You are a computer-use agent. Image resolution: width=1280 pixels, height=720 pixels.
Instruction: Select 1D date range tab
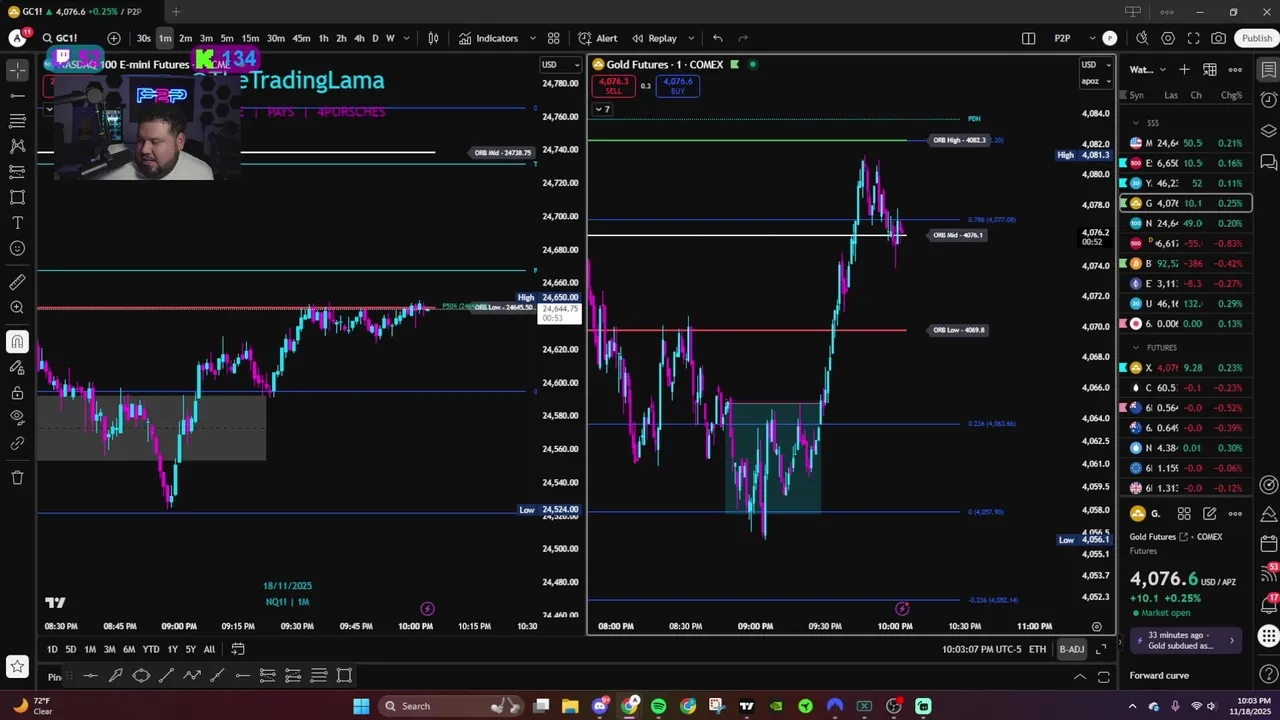(52, 649)
